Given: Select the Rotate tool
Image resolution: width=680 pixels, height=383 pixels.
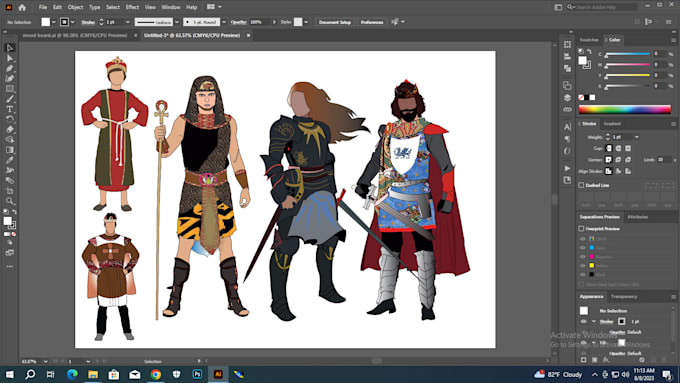Looking at the screenshot, I should coord(10,119).
